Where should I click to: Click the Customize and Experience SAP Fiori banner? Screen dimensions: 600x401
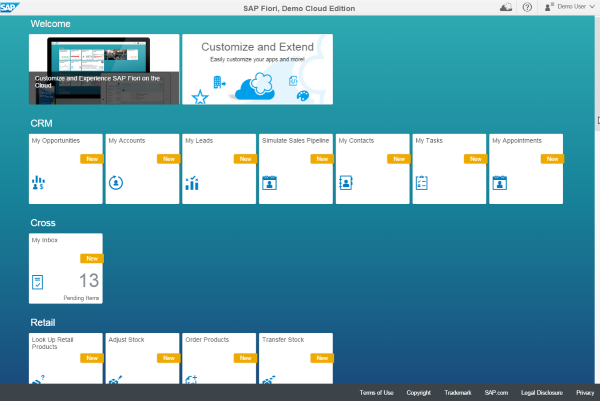[x=104, y=69]
